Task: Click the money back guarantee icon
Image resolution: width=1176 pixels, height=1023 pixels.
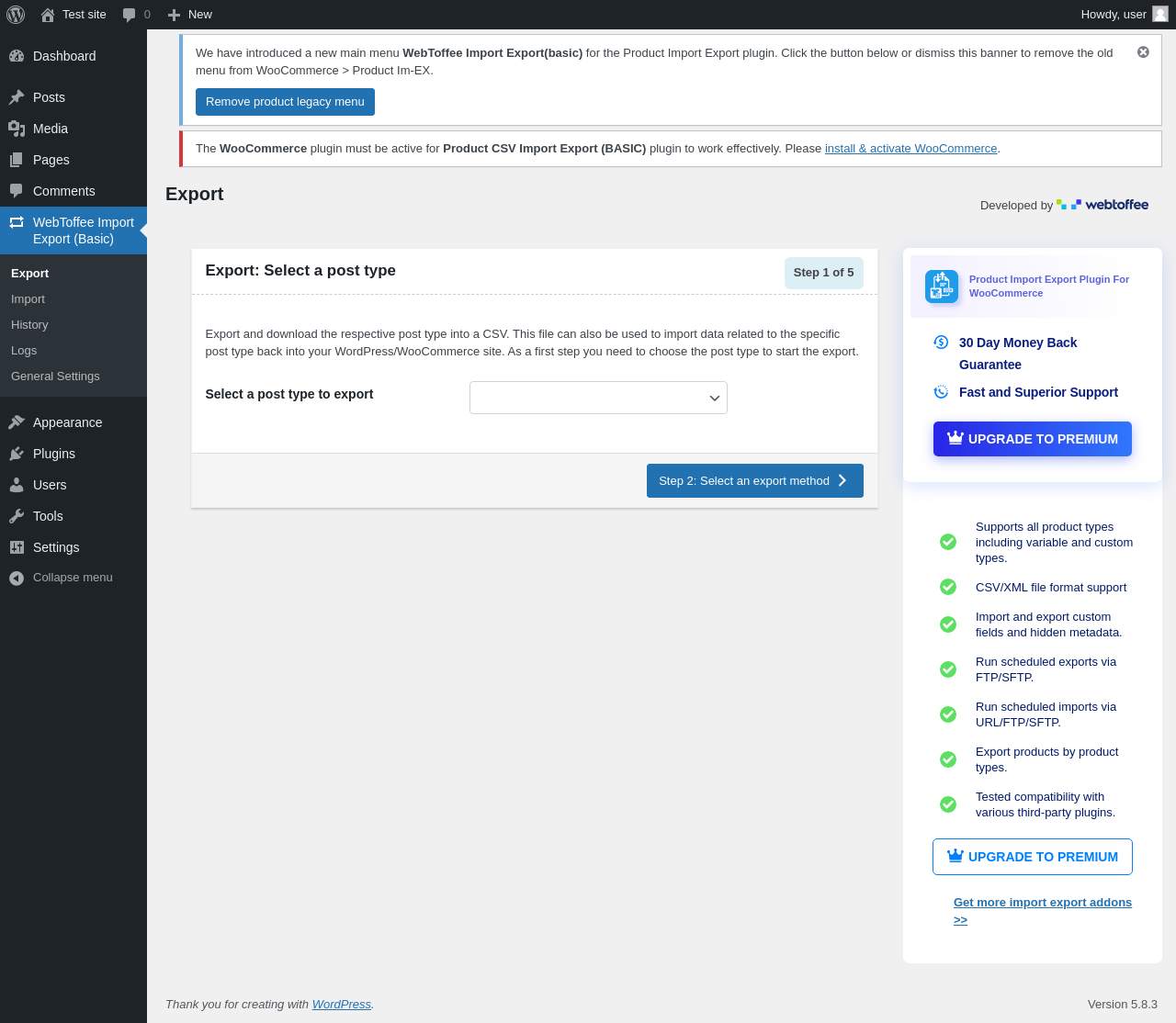Action: (941, 343)
